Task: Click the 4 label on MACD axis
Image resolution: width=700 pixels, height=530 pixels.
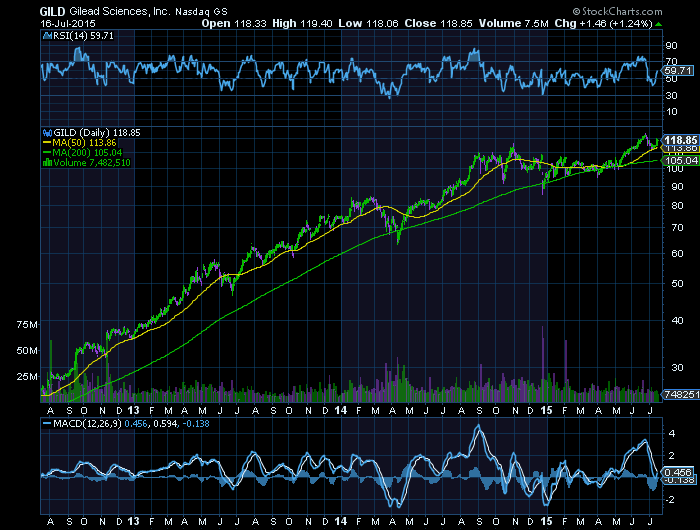Action: pyautogui.click(x=672, y=434)
